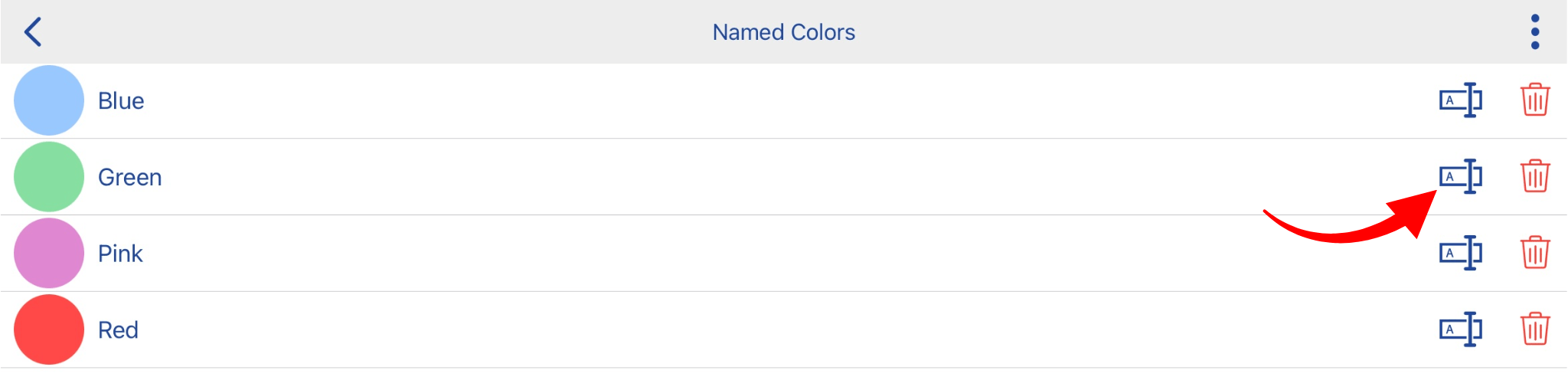Delete the Blue named color
The image size is (1568, 380).
pos(1535,100)
